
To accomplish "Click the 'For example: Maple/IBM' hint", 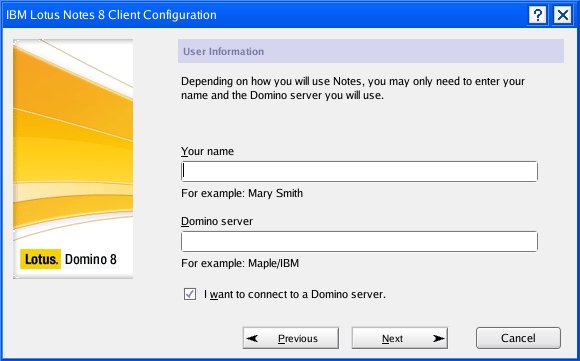I will click(x=240, y=263).
